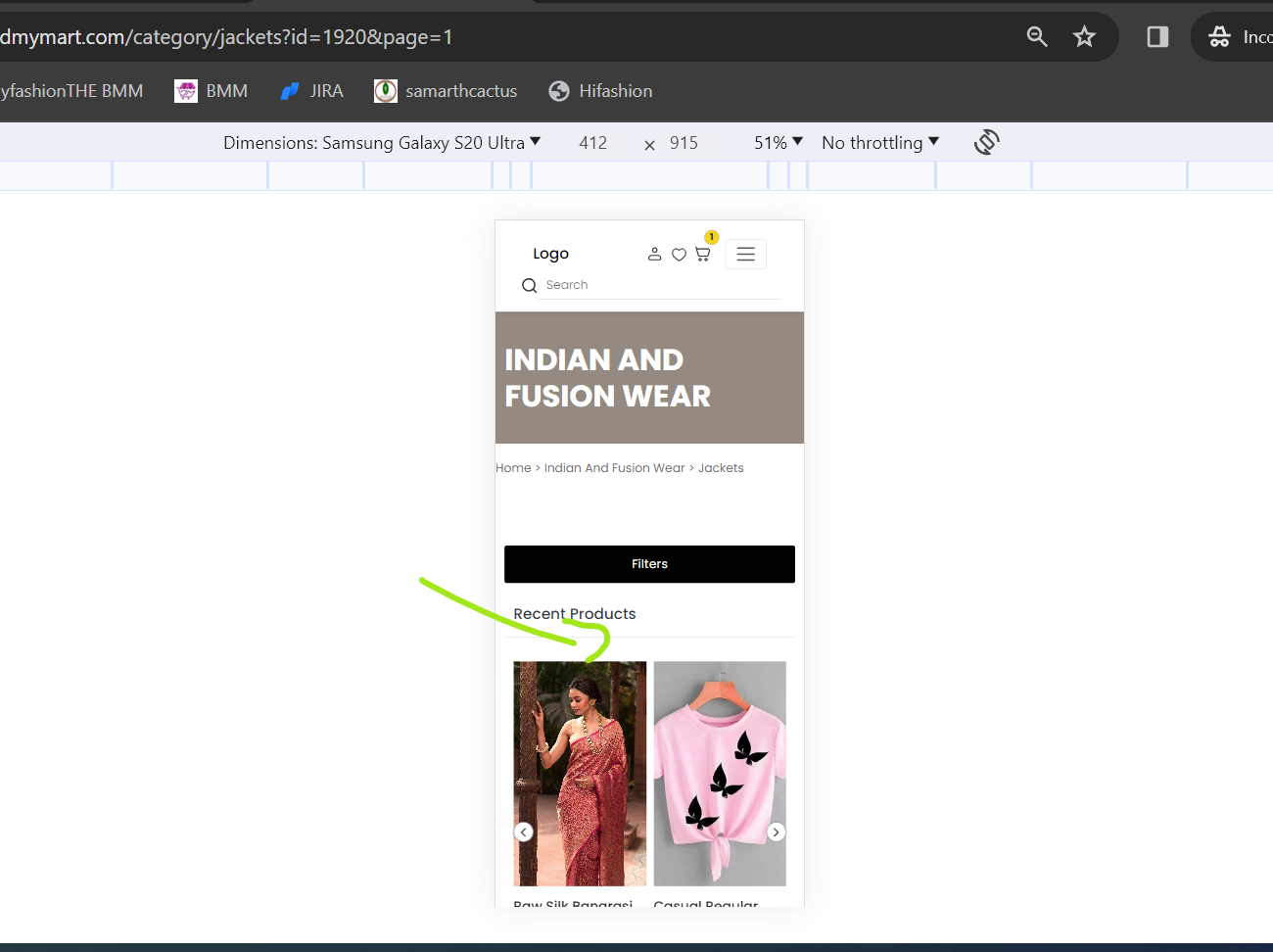Open the saree product thumbnail
This screenshot has width=1273, height=952.
(x=580, y=774)
